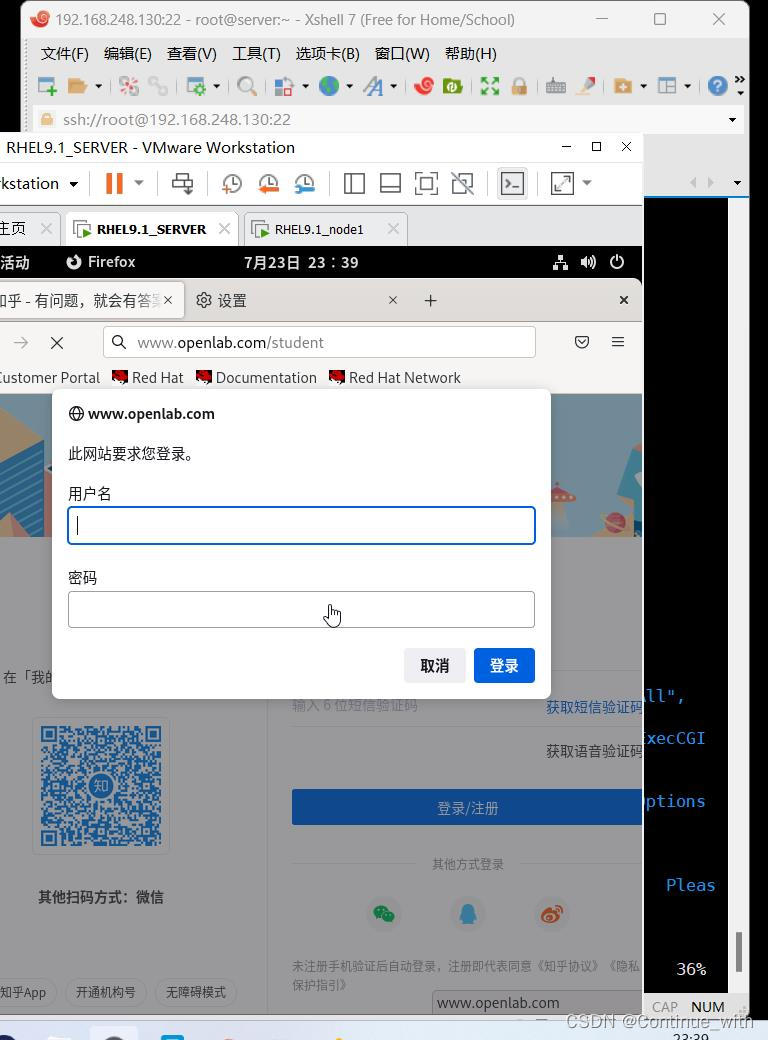Click the GNOME clock 7月23日 23:39
Viewport: 768px width, 1040px height.
tap(301, 263)
